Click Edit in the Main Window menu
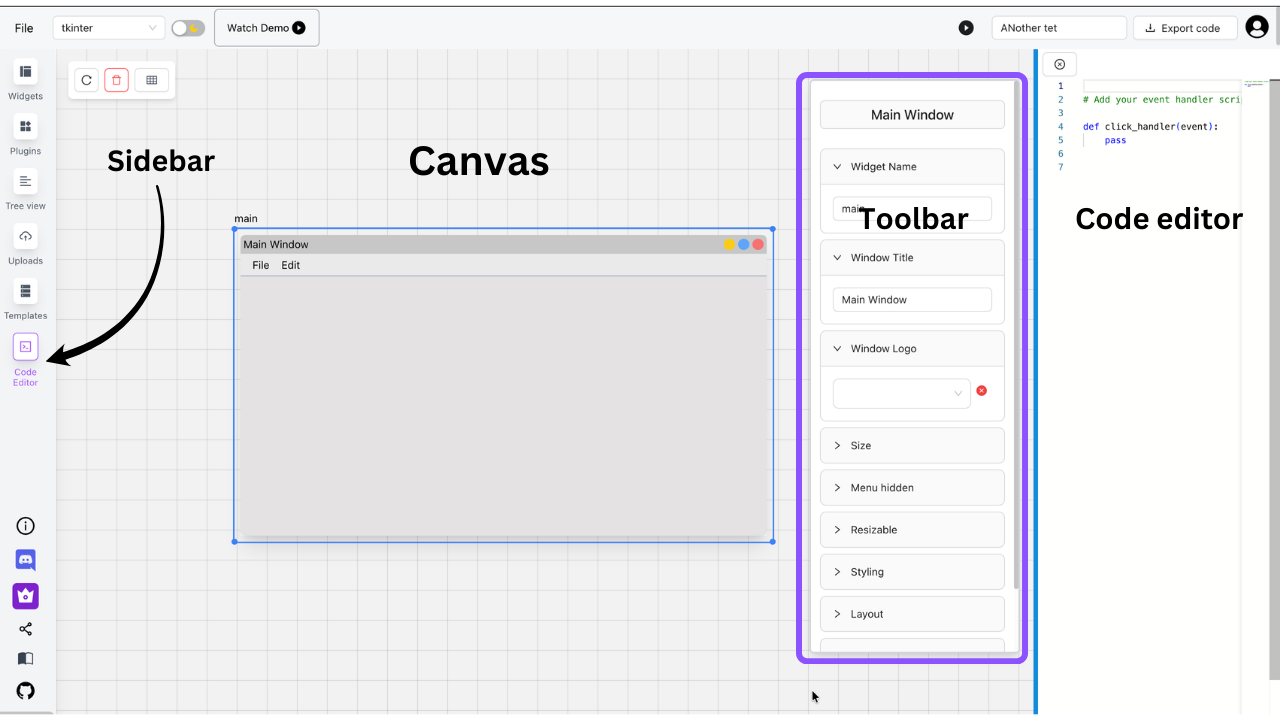The width and height of the screenshot is (1280, 720). [290, 265]
